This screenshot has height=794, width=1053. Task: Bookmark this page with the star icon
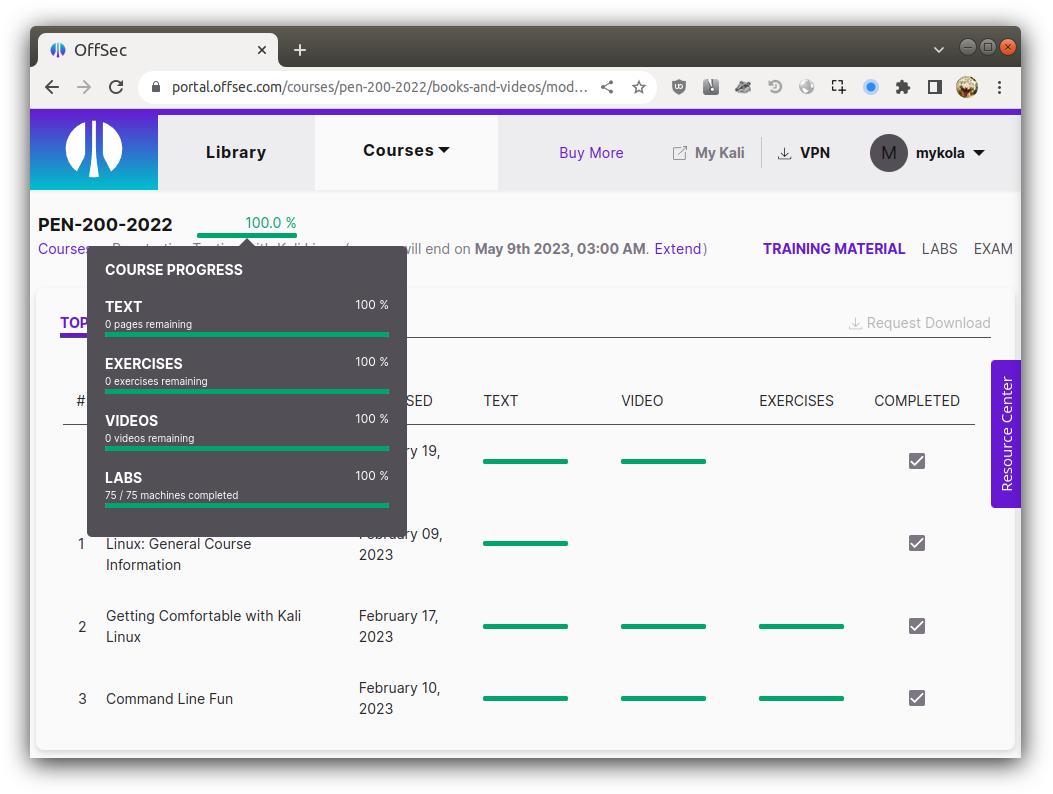click(639, 87)
